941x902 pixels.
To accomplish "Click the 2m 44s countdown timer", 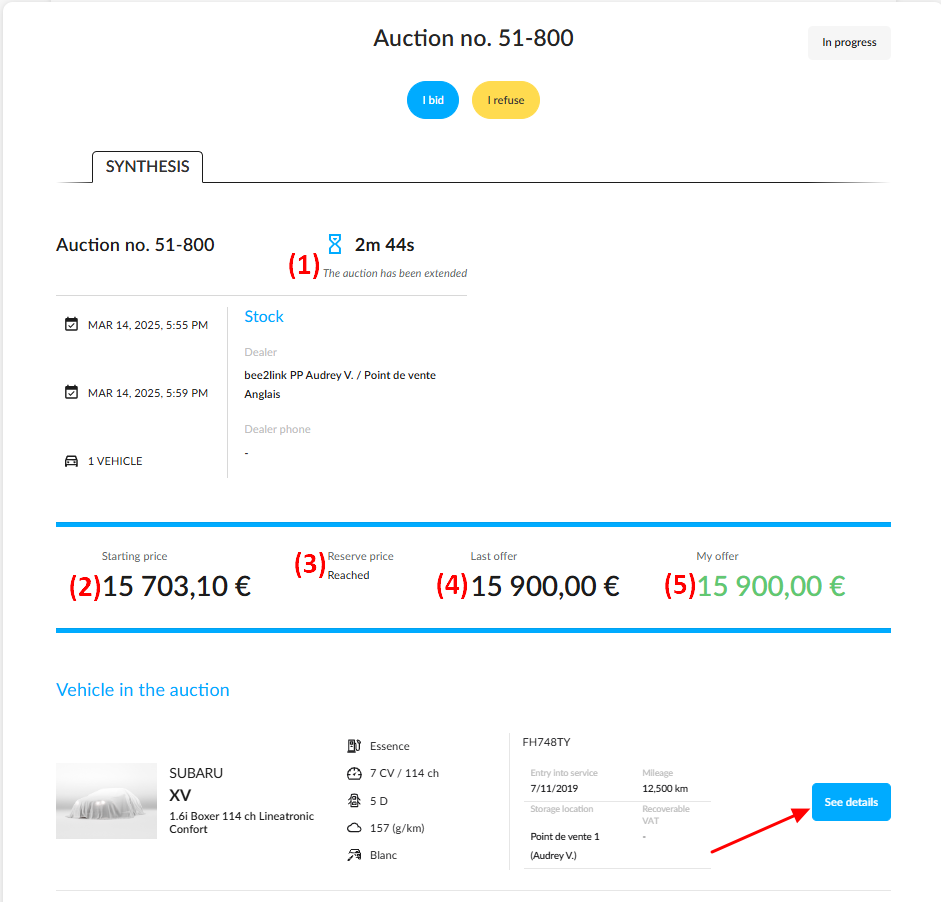I will tap(384, 244).
